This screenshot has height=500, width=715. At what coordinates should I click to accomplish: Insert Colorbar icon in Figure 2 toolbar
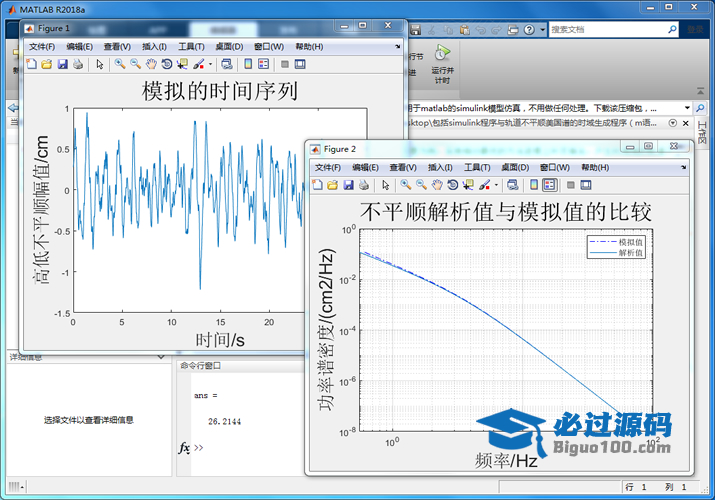tap(534, 185)
